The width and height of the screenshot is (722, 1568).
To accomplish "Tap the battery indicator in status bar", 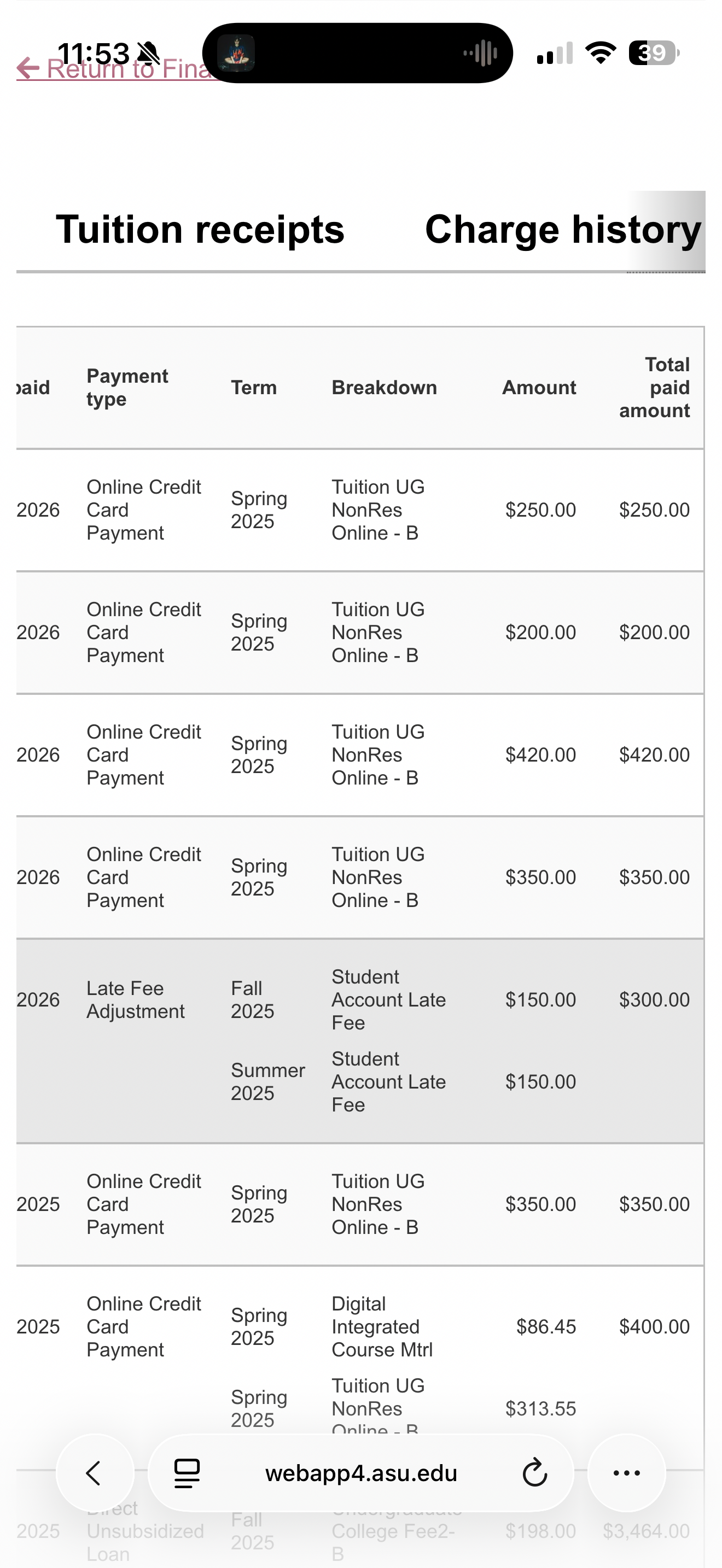I will [x=654, y=53].
